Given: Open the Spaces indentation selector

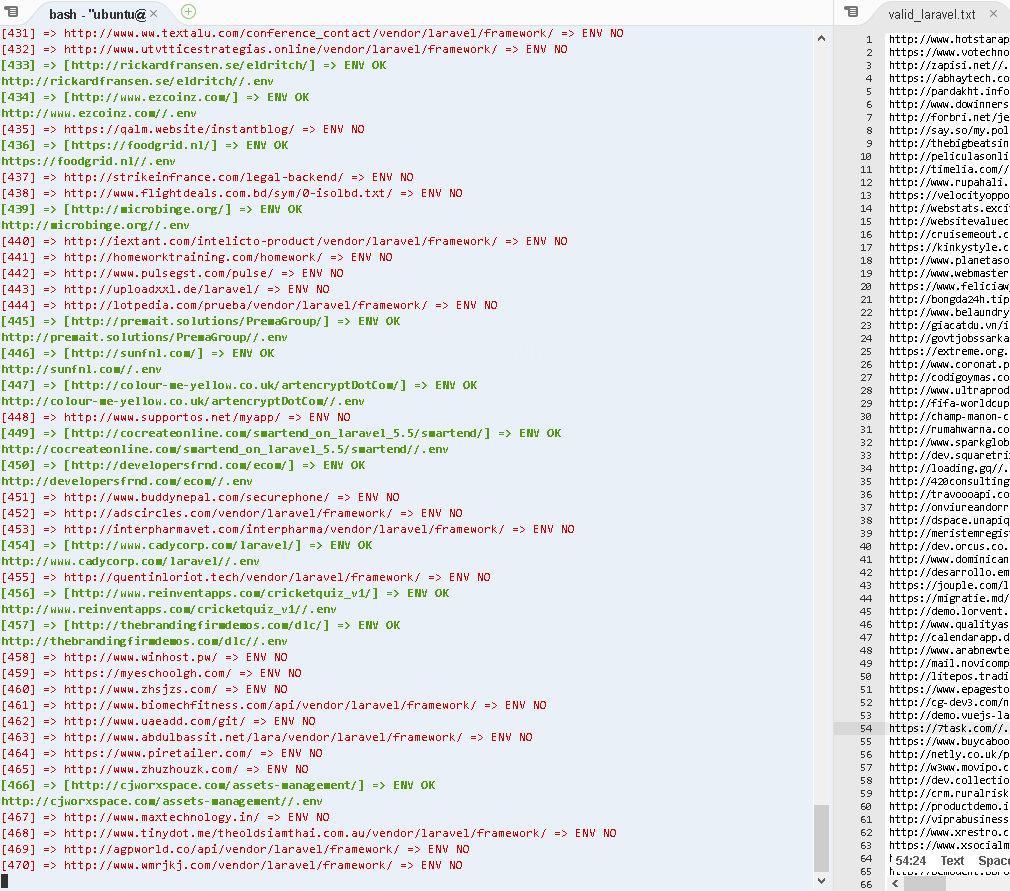Looking at the screenshot, I should pos(994,860).
